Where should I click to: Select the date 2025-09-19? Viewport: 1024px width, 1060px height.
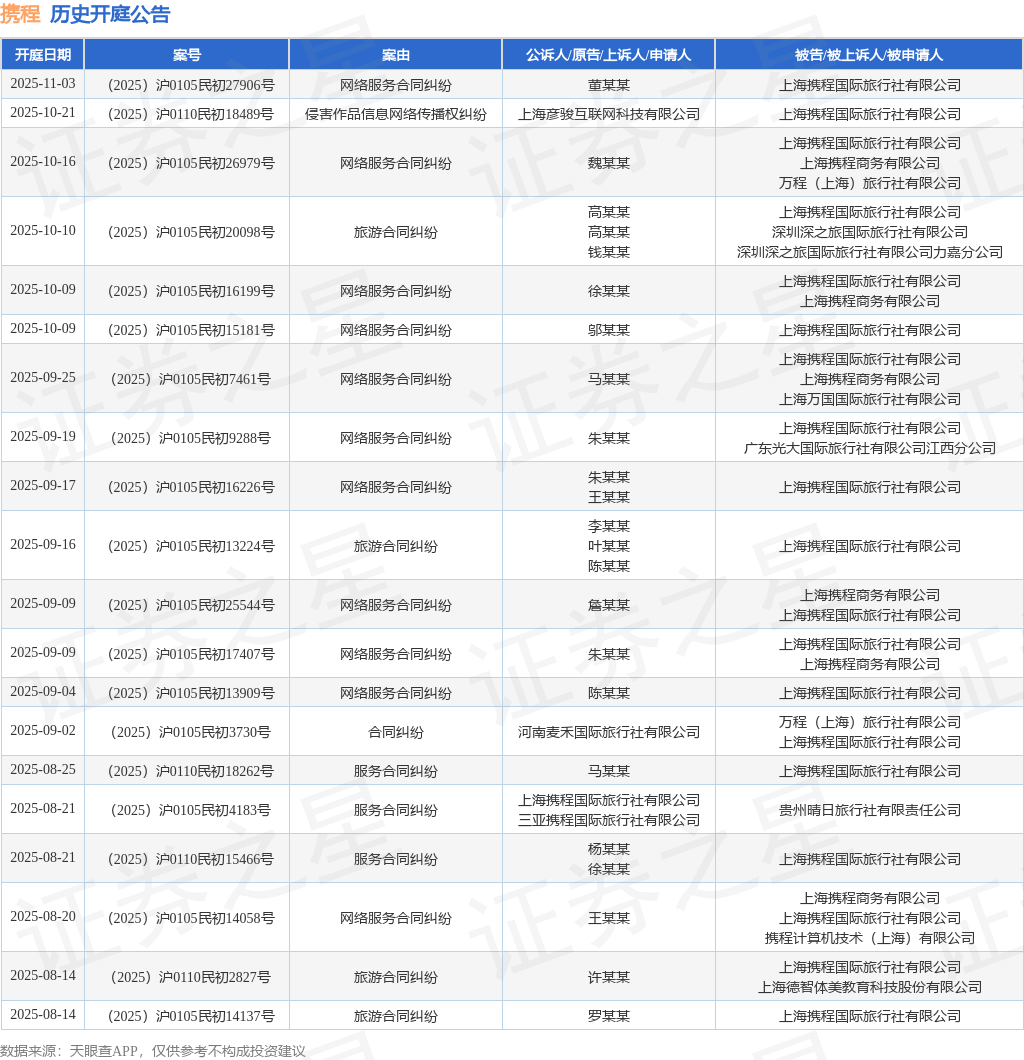[x=43, y=436]
